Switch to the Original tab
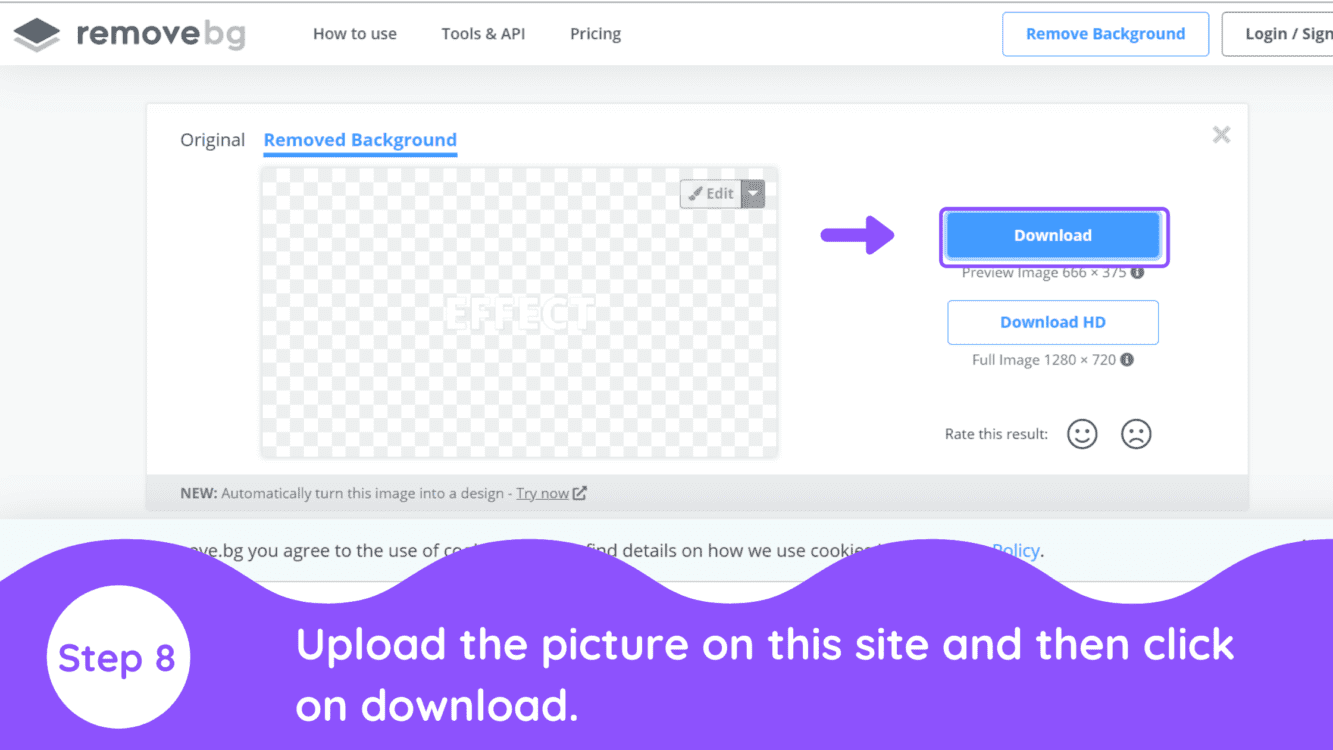 tap(212, 140)
